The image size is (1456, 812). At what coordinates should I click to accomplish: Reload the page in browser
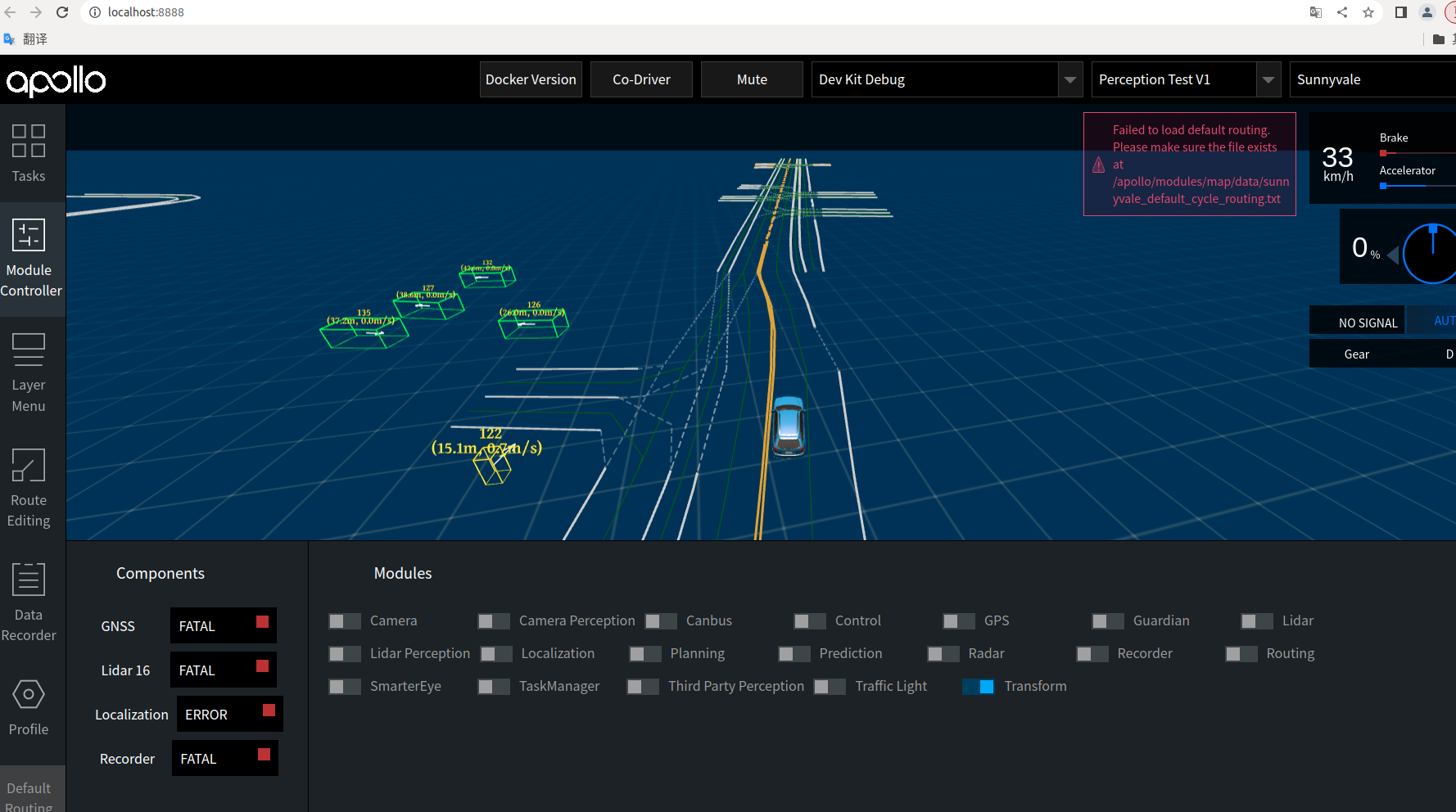62,12
